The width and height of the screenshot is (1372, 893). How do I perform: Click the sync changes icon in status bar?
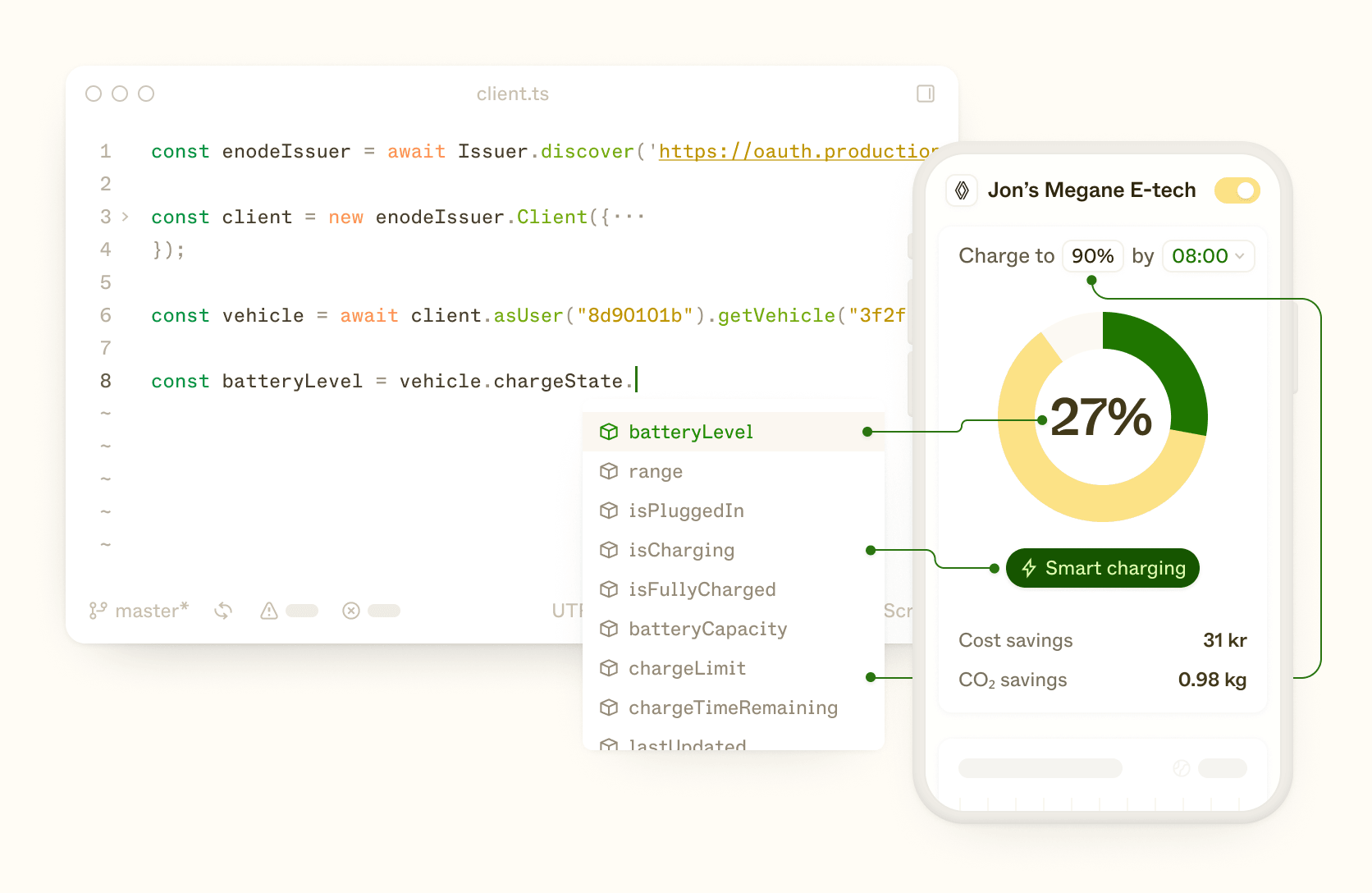tap(223, 611)
